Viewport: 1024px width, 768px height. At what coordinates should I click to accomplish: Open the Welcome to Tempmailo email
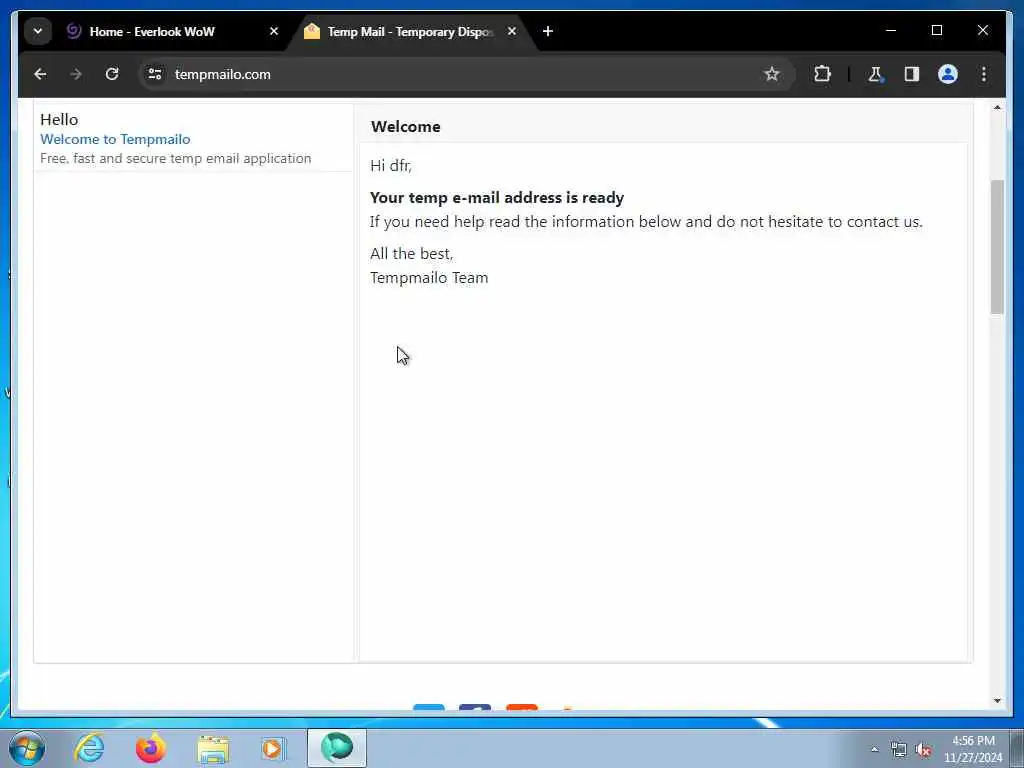115,139
